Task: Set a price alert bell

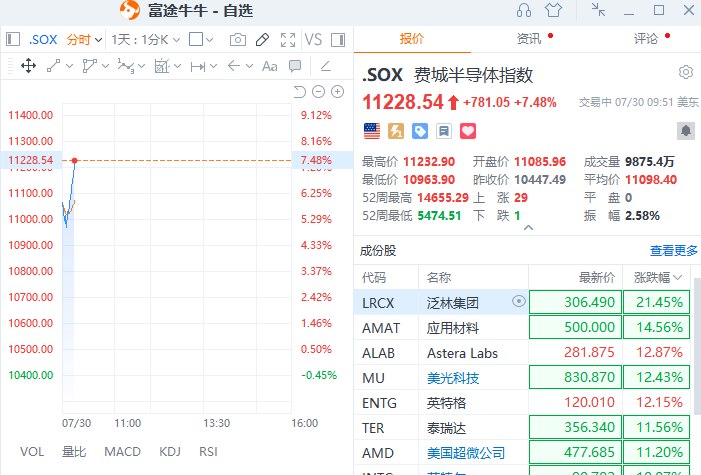Action: [685, 131]
